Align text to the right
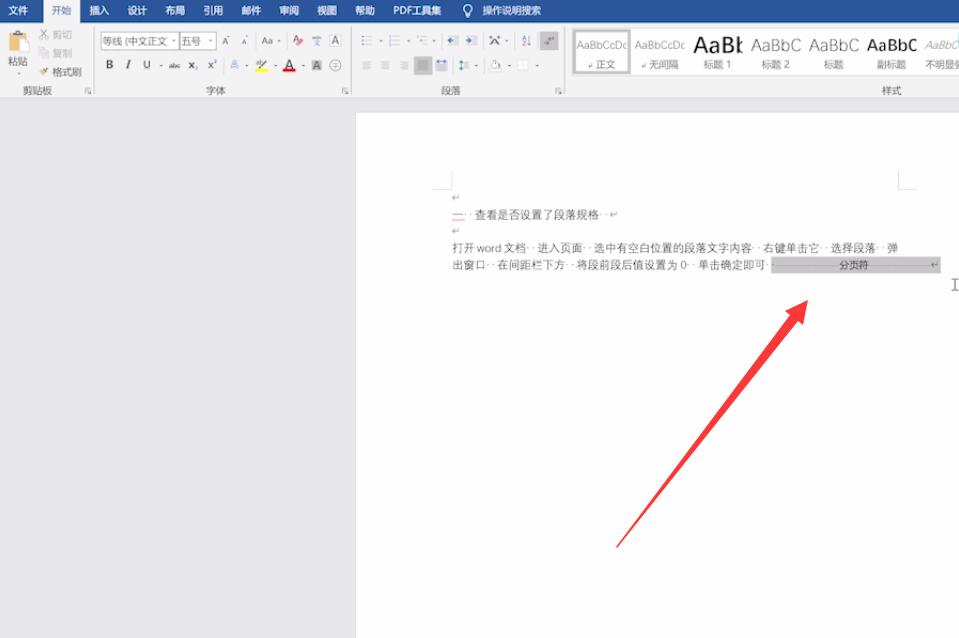The height and width of the screenshot is (638, 959). 404,65
